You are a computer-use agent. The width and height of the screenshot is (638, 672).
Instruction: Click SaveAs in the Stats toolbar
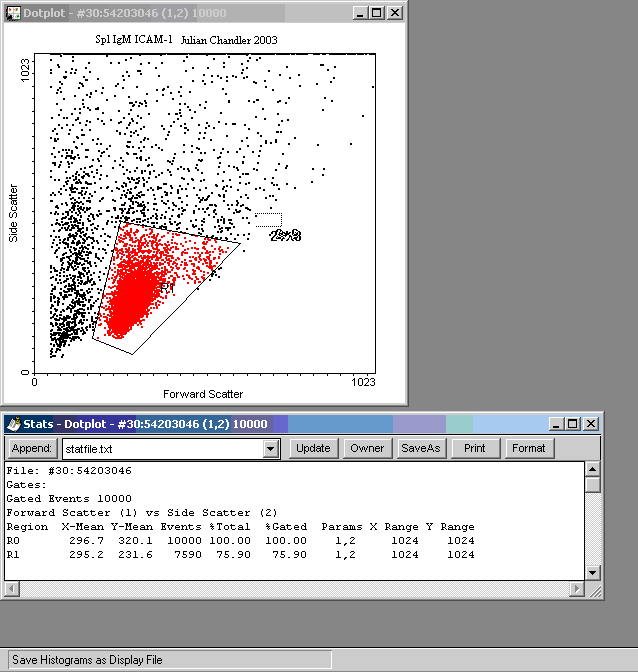[420, 448]
